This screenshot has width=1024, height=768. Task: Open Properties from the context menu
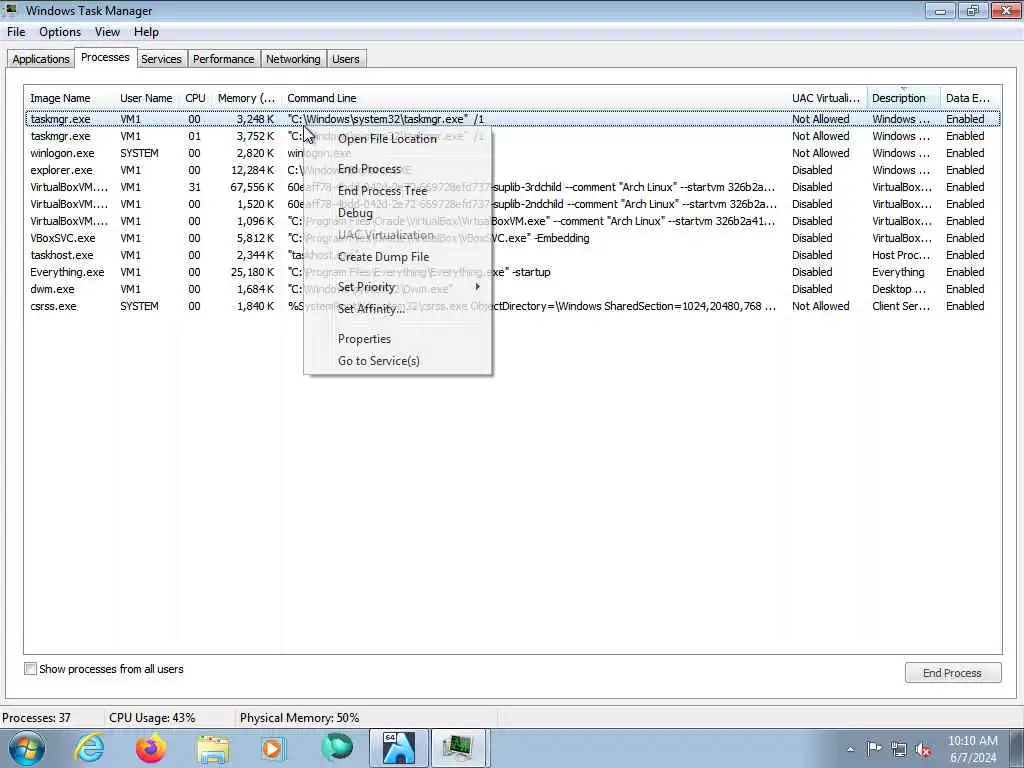point(398,339)
